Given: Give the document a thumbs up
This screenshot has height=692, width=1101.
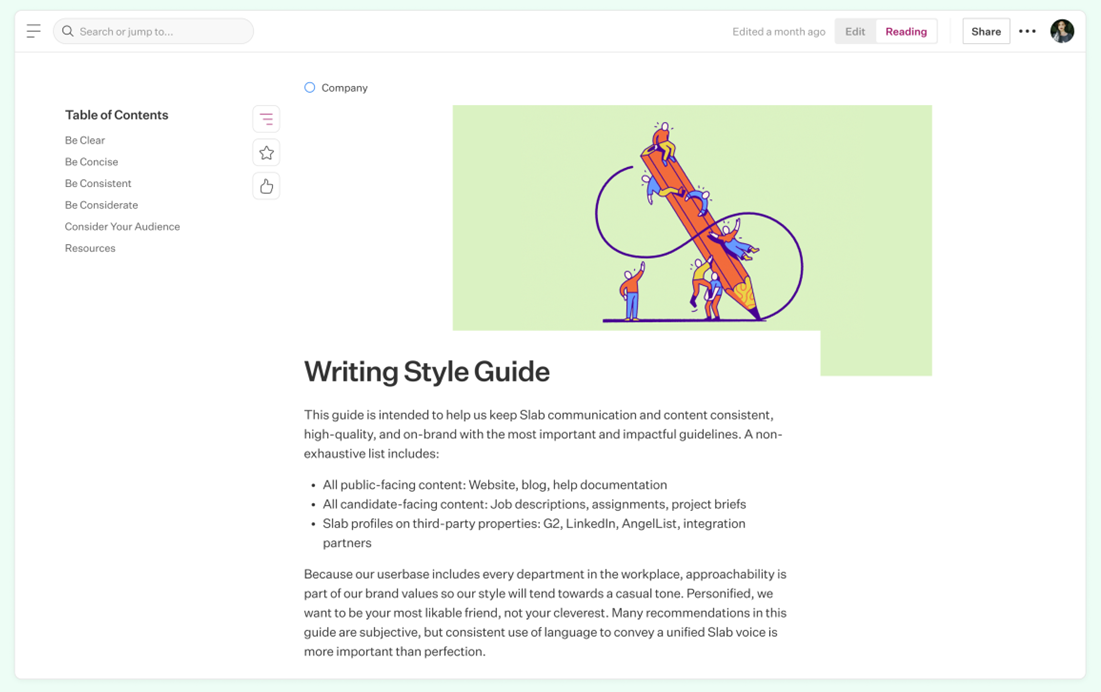Looking at the screenshot, I should tap(266, 185).
